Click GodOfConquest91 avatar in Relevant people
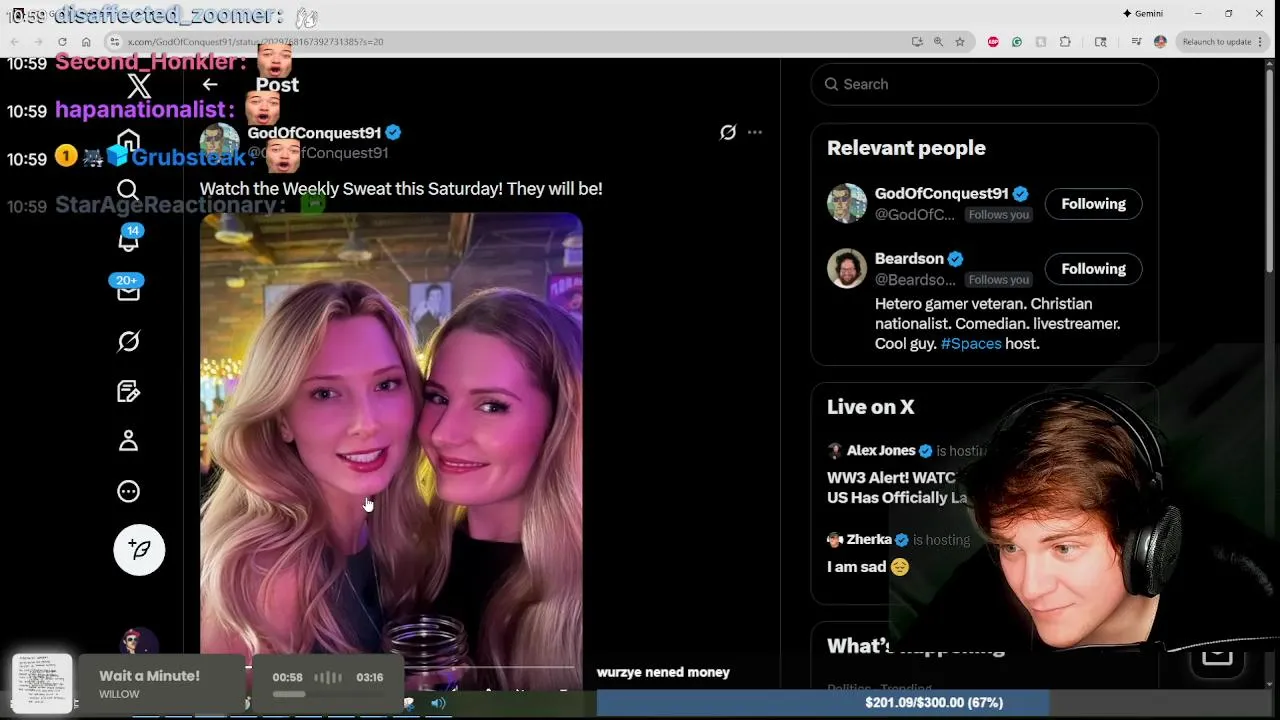 coord(847,203)
